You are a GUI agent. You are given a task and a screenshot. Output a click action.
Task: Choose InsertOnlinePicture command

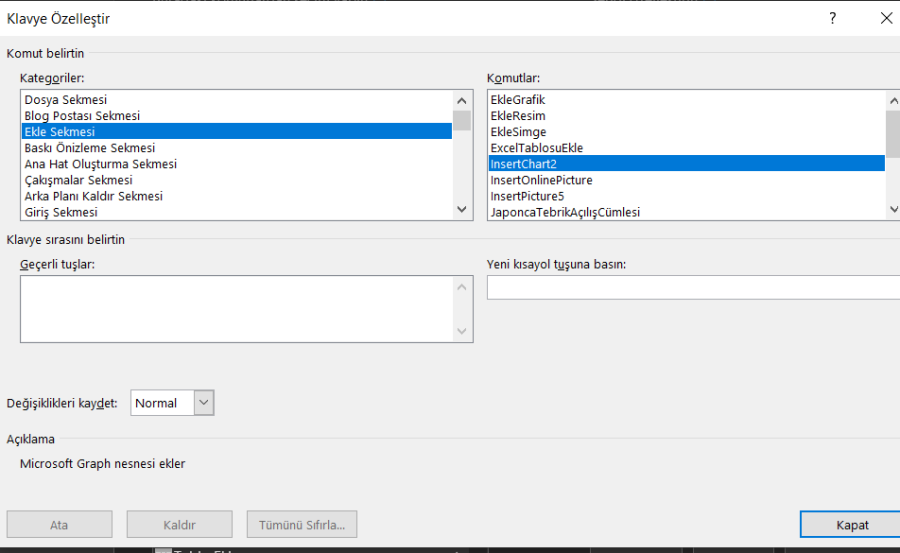tap(541, 180)
